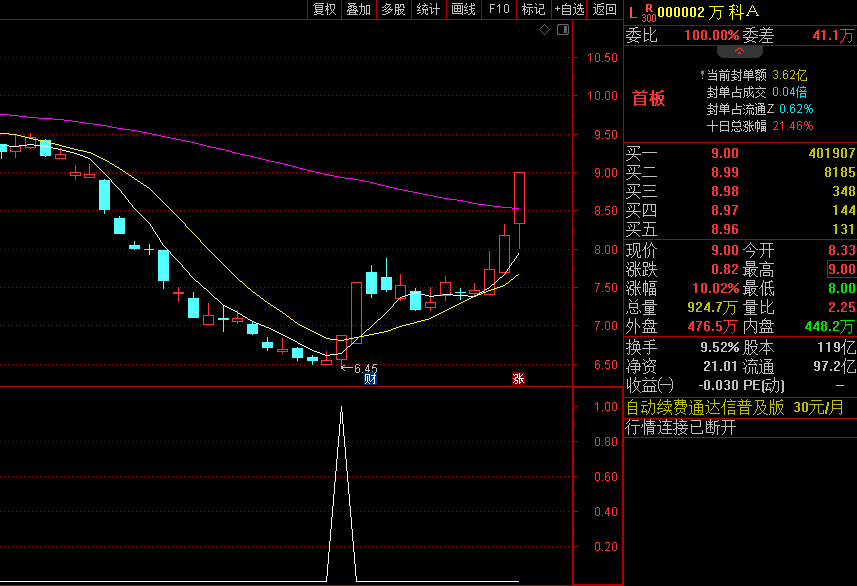
Task: Click the boxed 最高 9.00 value
Action: pyautogui.click(x=841, y=269)
